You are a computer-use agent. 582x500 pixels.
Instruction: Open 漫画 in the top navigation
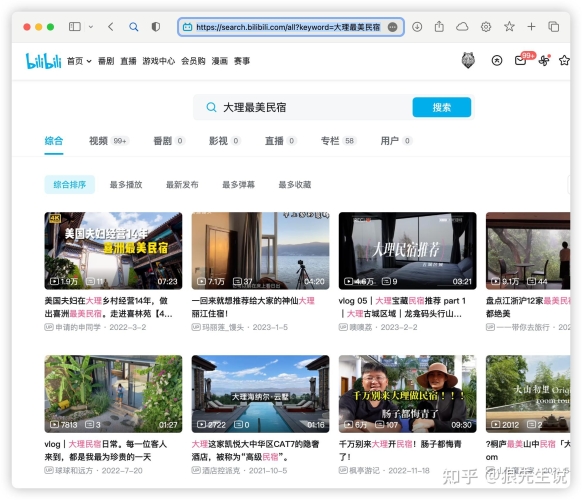[220, 61]
